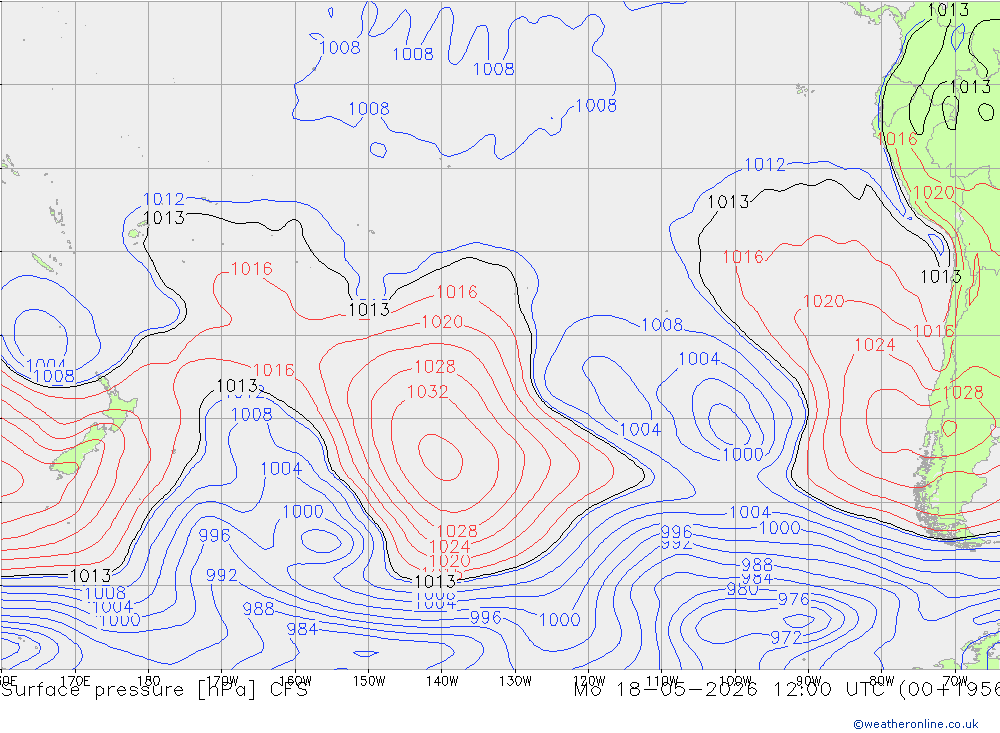Click the 110W longitude label

[662, 681]
